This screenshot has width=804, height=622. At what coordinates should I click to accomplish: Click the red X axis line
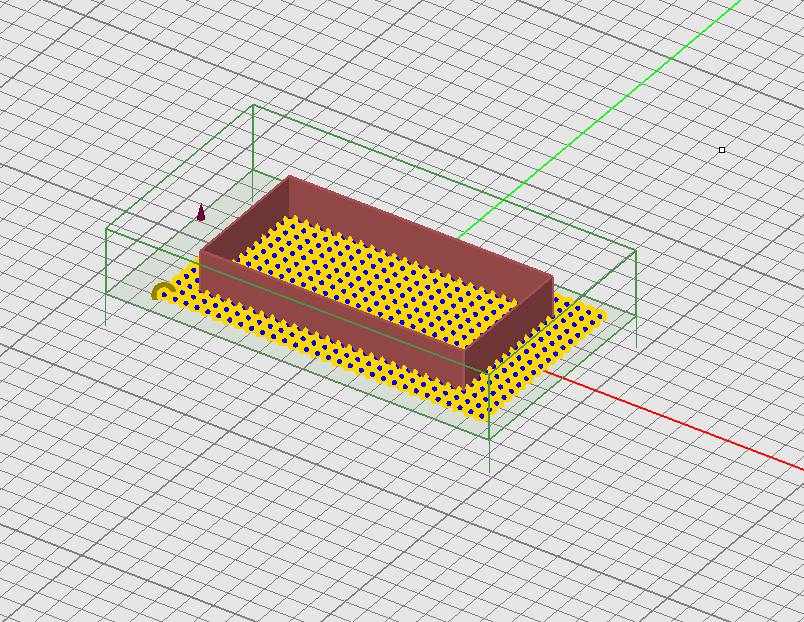pos(674,420)
